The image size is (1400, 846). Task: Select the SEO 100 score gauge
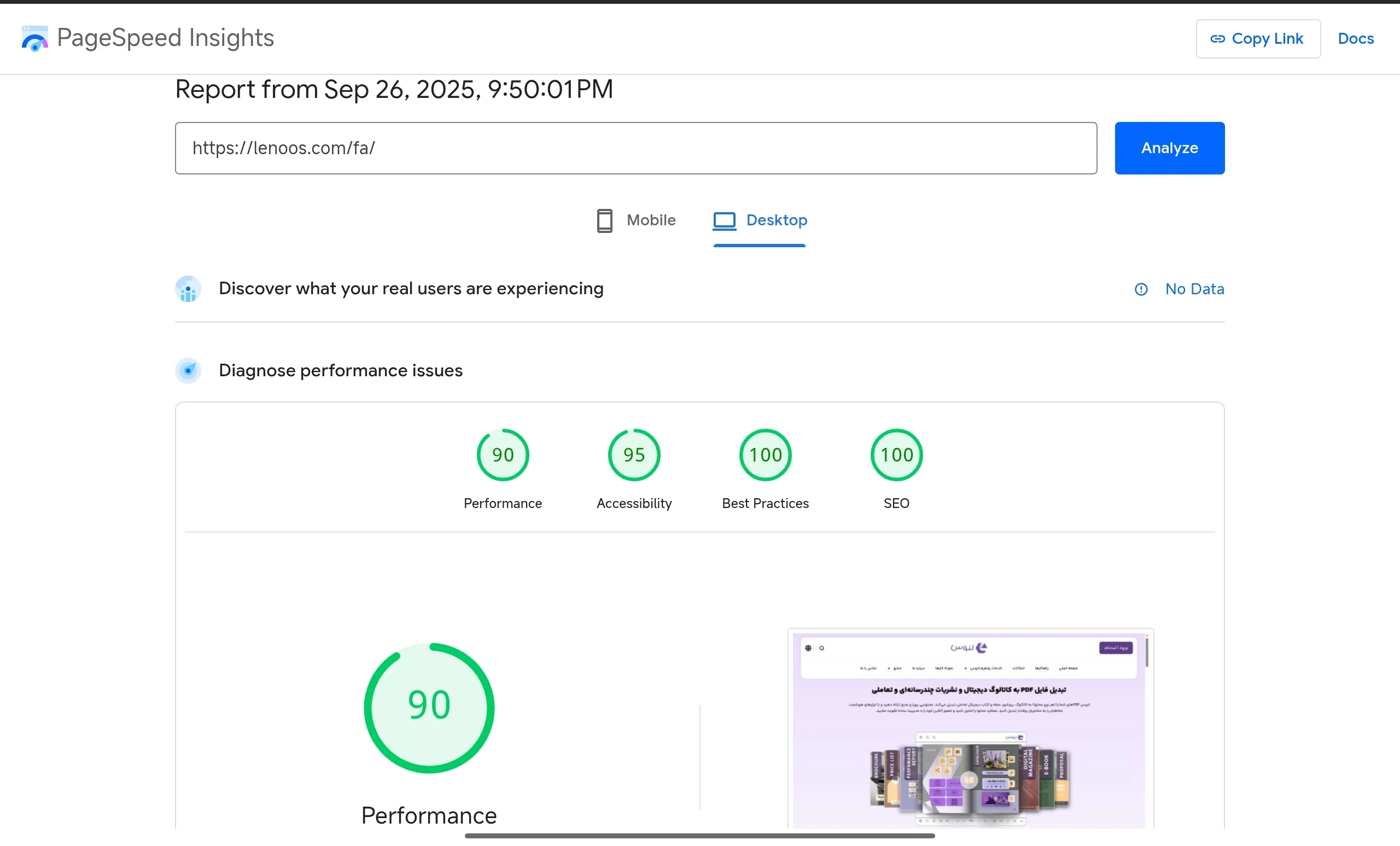click(x=896, y=454)
